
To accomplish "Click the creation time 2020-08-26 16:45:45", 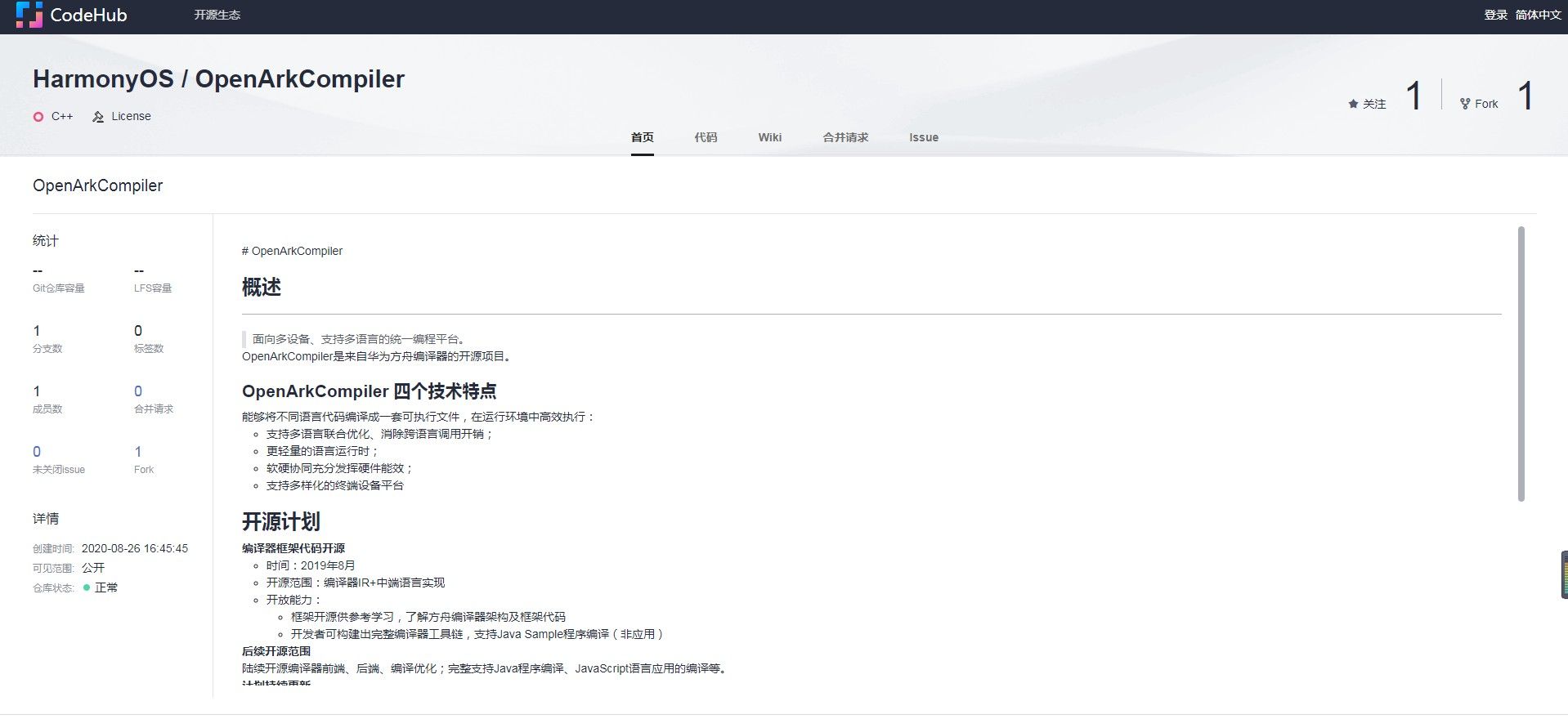I will pos(135,549).
